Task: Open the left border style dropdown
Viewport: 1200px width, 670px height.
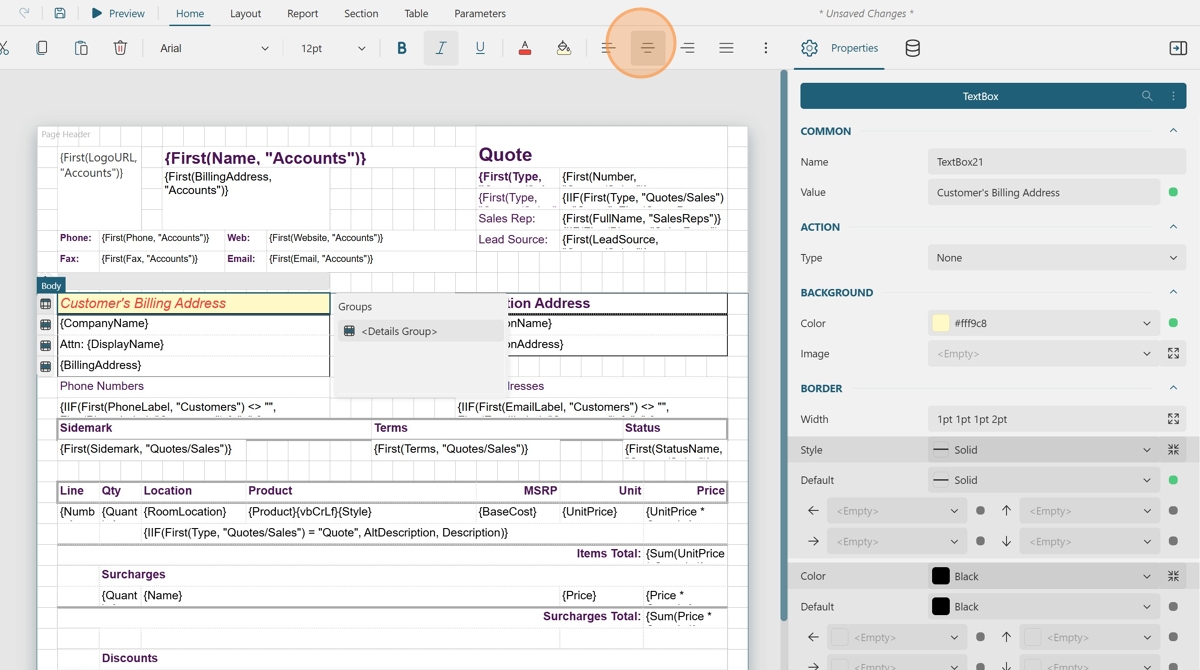Action: pyautogui.click(x=897, y=511)
